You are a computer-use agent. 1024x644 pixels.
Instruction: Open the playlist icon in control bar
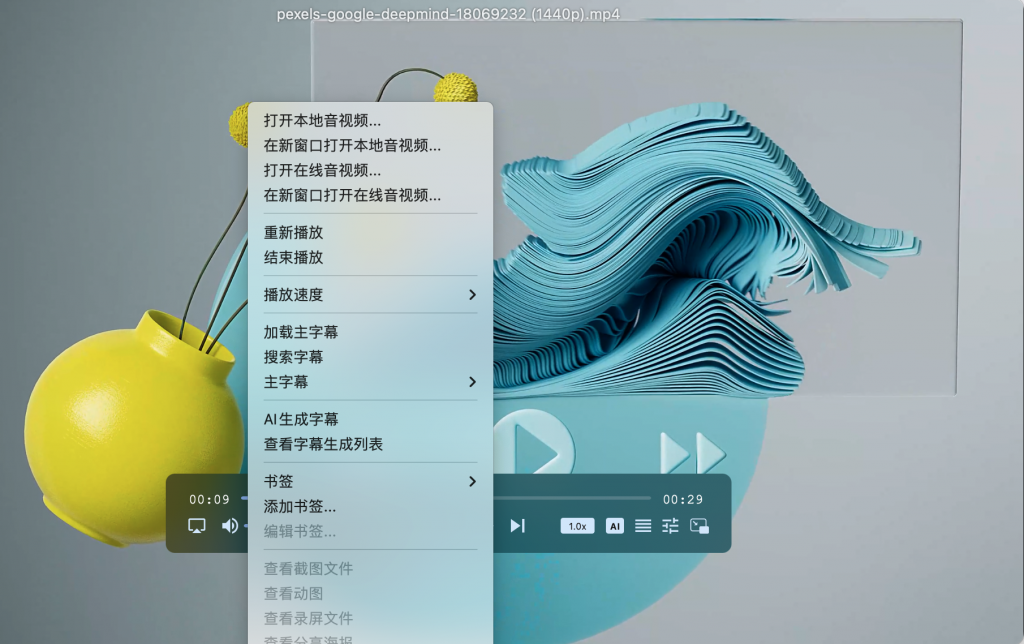click(642, 525)
